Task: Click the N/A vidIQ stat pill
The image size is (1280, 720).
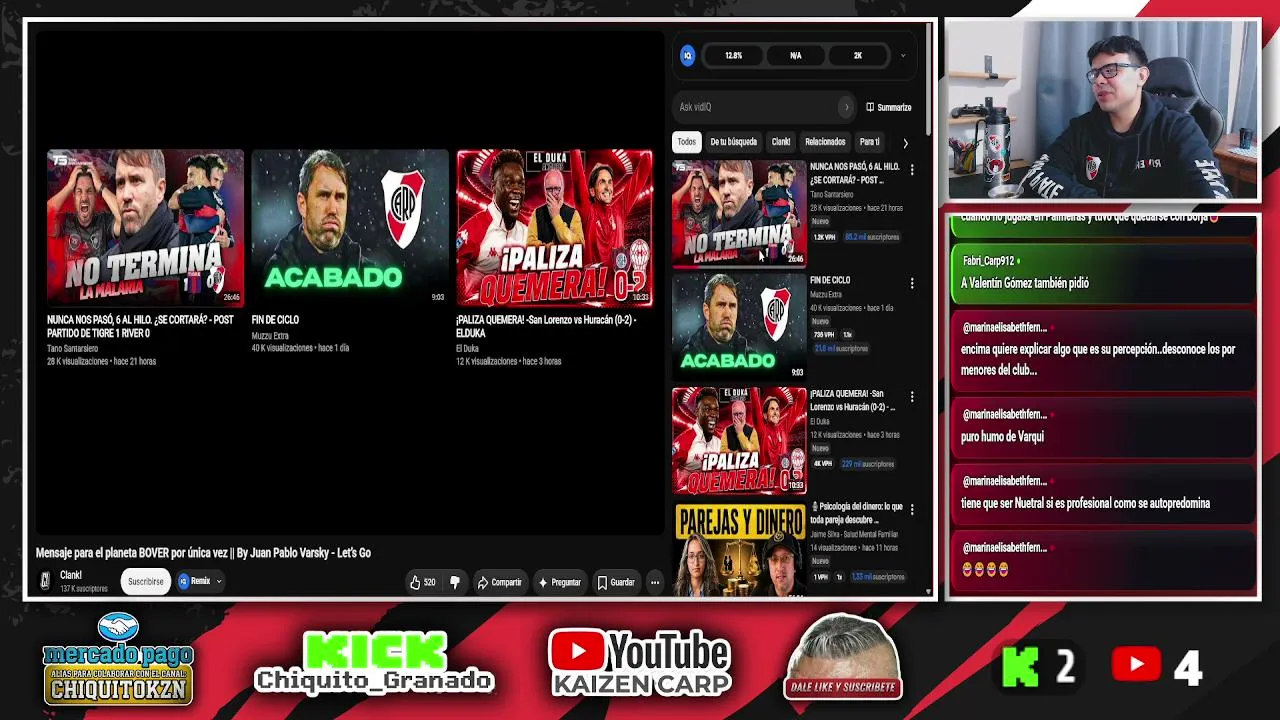Action: [796, 56]
